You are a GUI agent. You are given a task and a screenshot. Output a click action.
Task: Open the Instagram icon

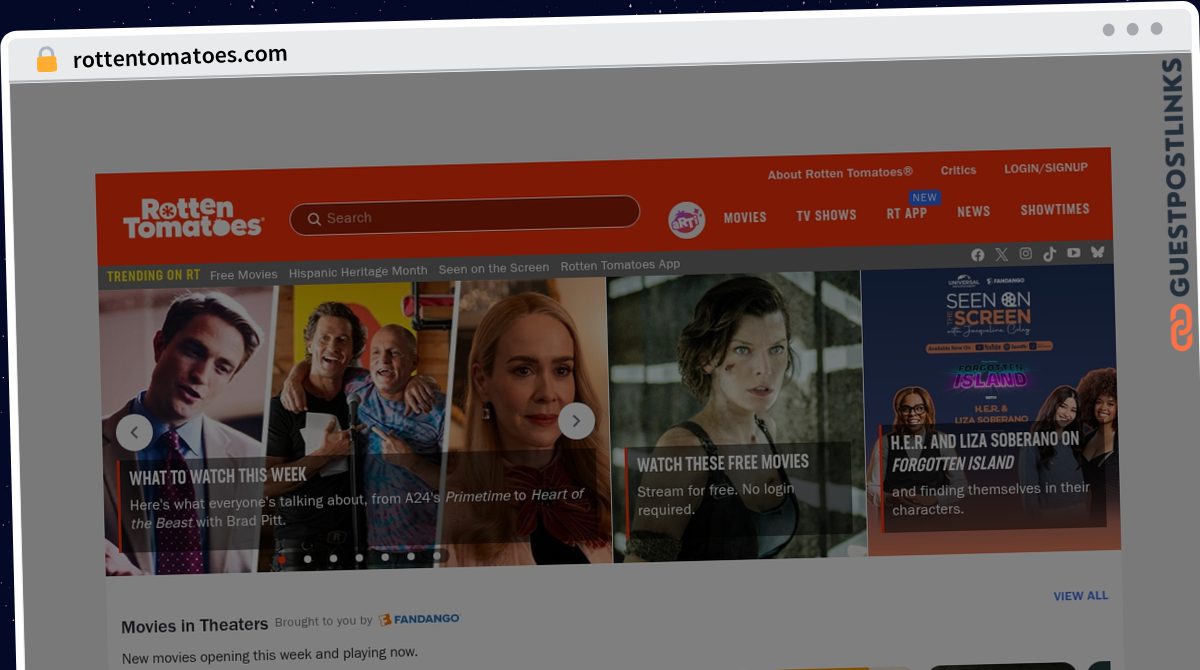pos(1025,254)
